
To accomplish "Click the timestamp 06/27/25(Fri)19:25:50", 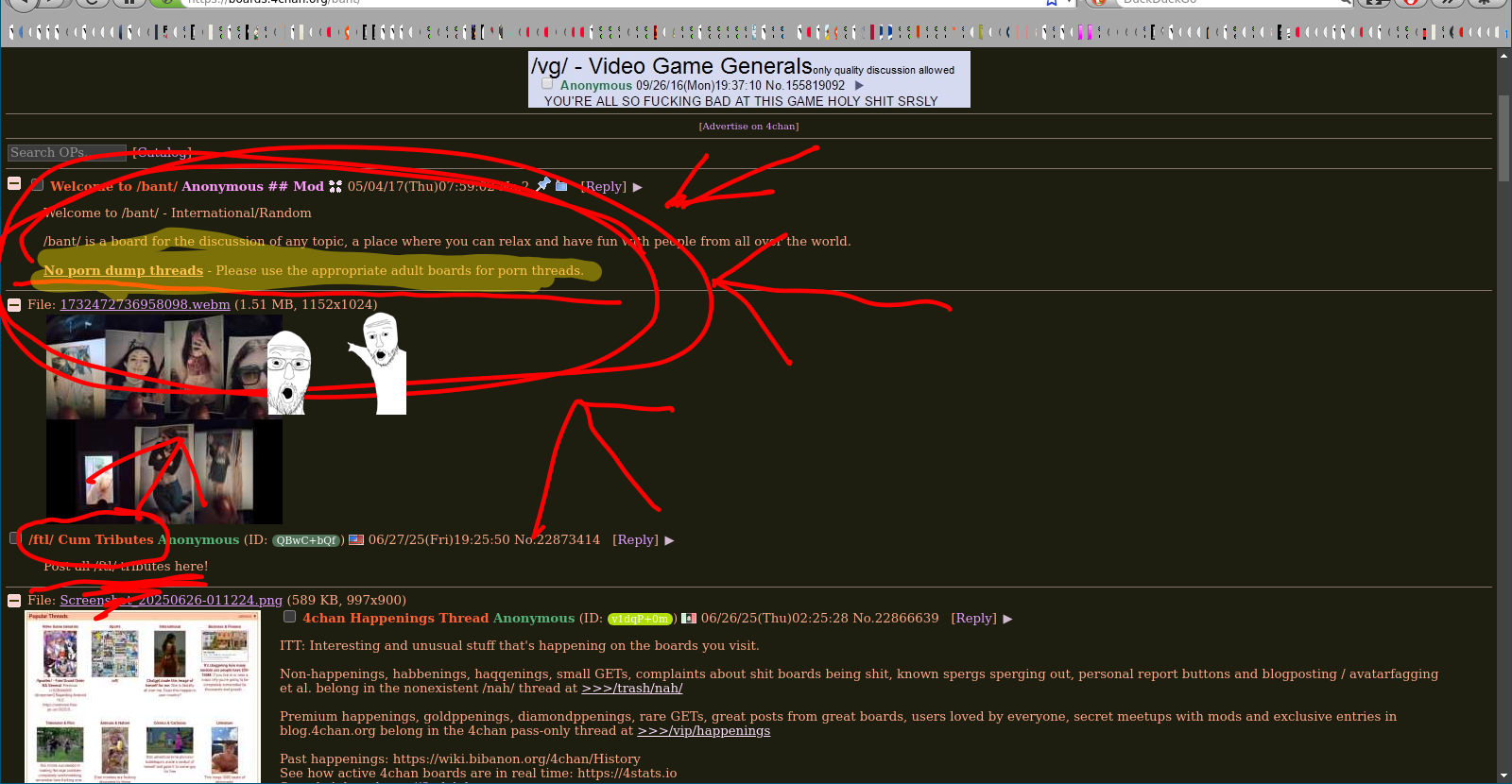I will pyautogui.click(x=439, y=540).
